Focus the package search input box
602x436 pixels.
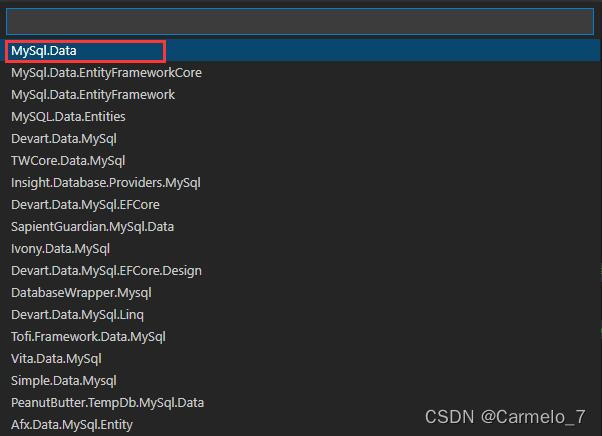point(300,21)
